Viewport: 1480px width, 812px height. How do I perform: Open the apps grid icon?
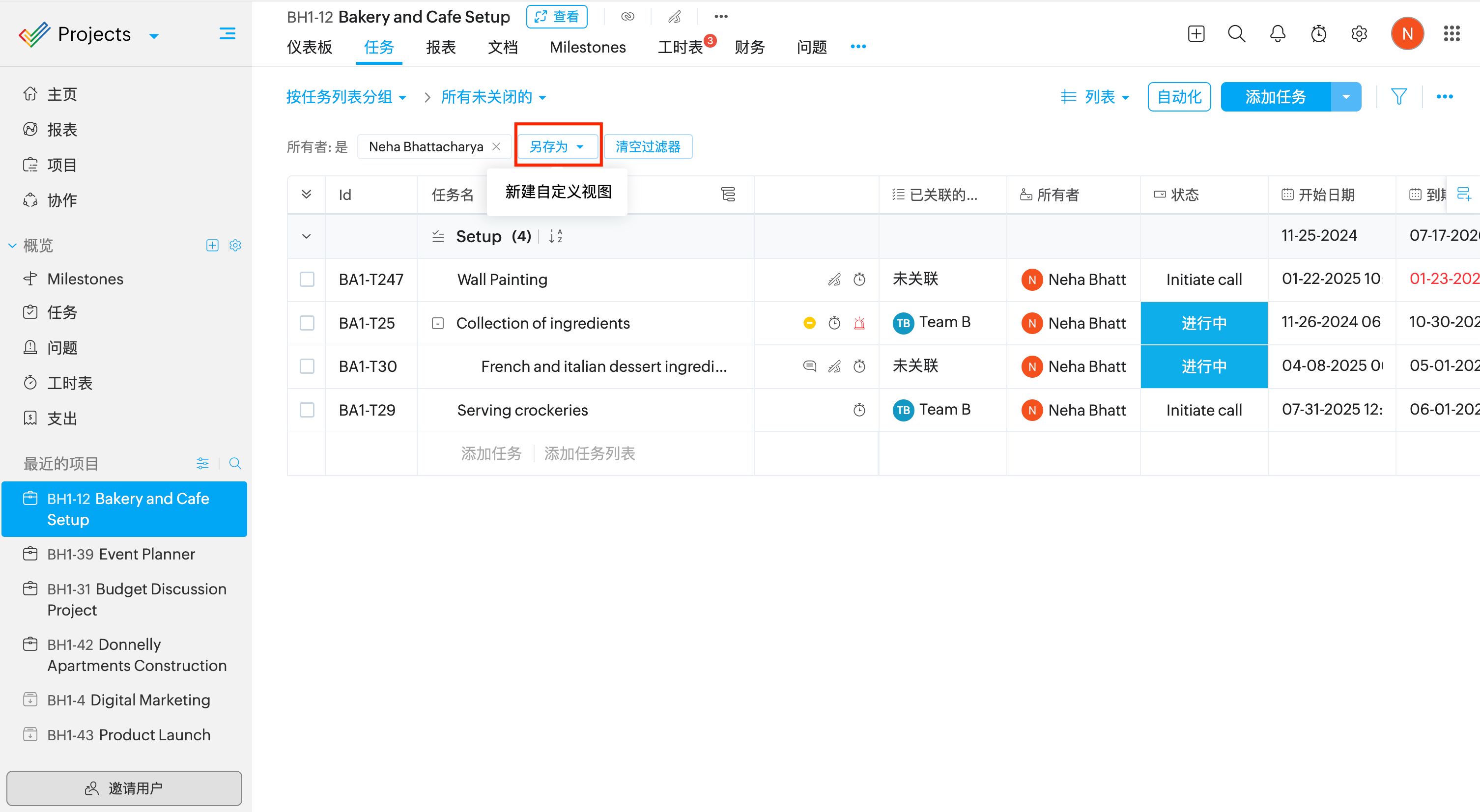tap(1452, 34)
